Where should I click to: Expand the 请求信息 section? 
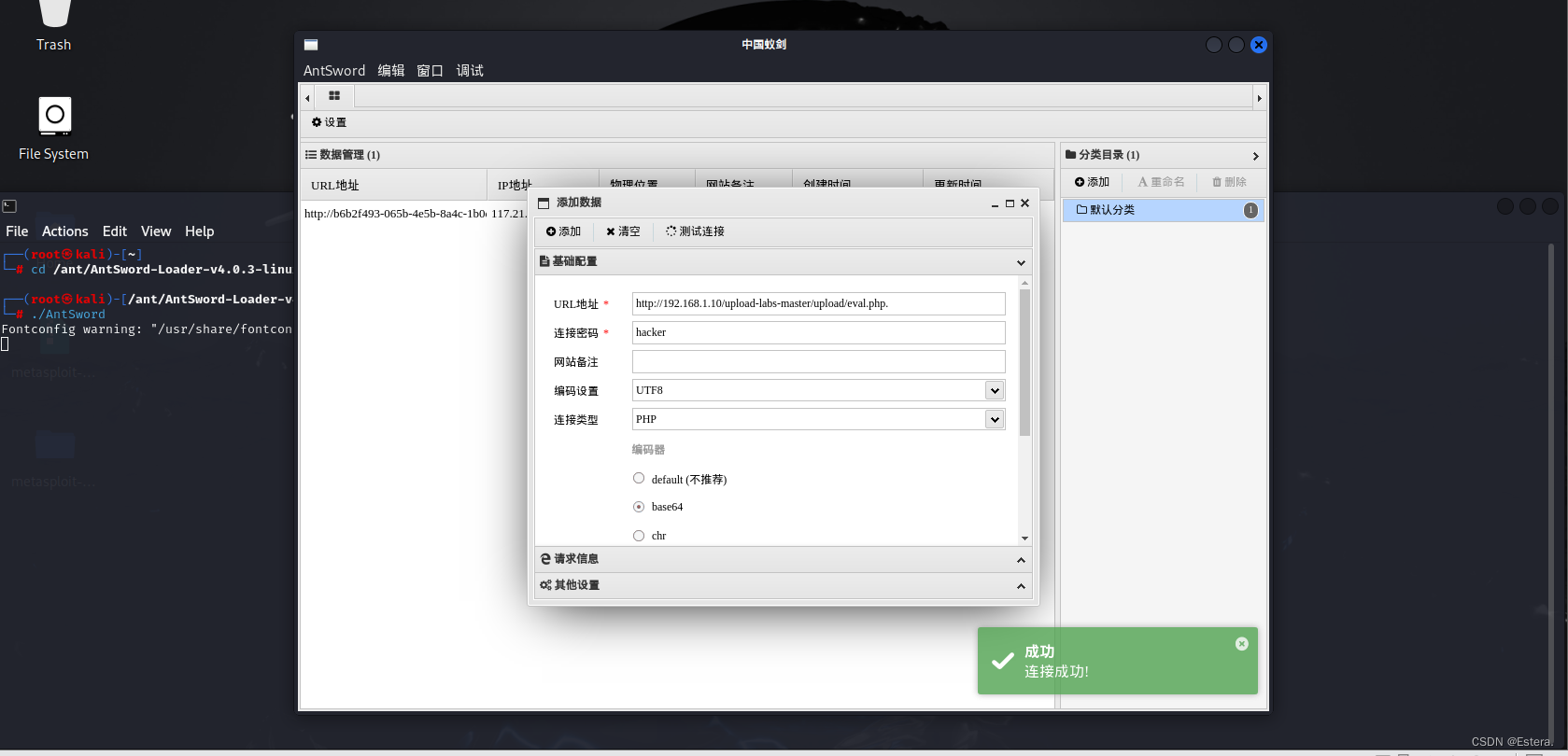(784, 559)
